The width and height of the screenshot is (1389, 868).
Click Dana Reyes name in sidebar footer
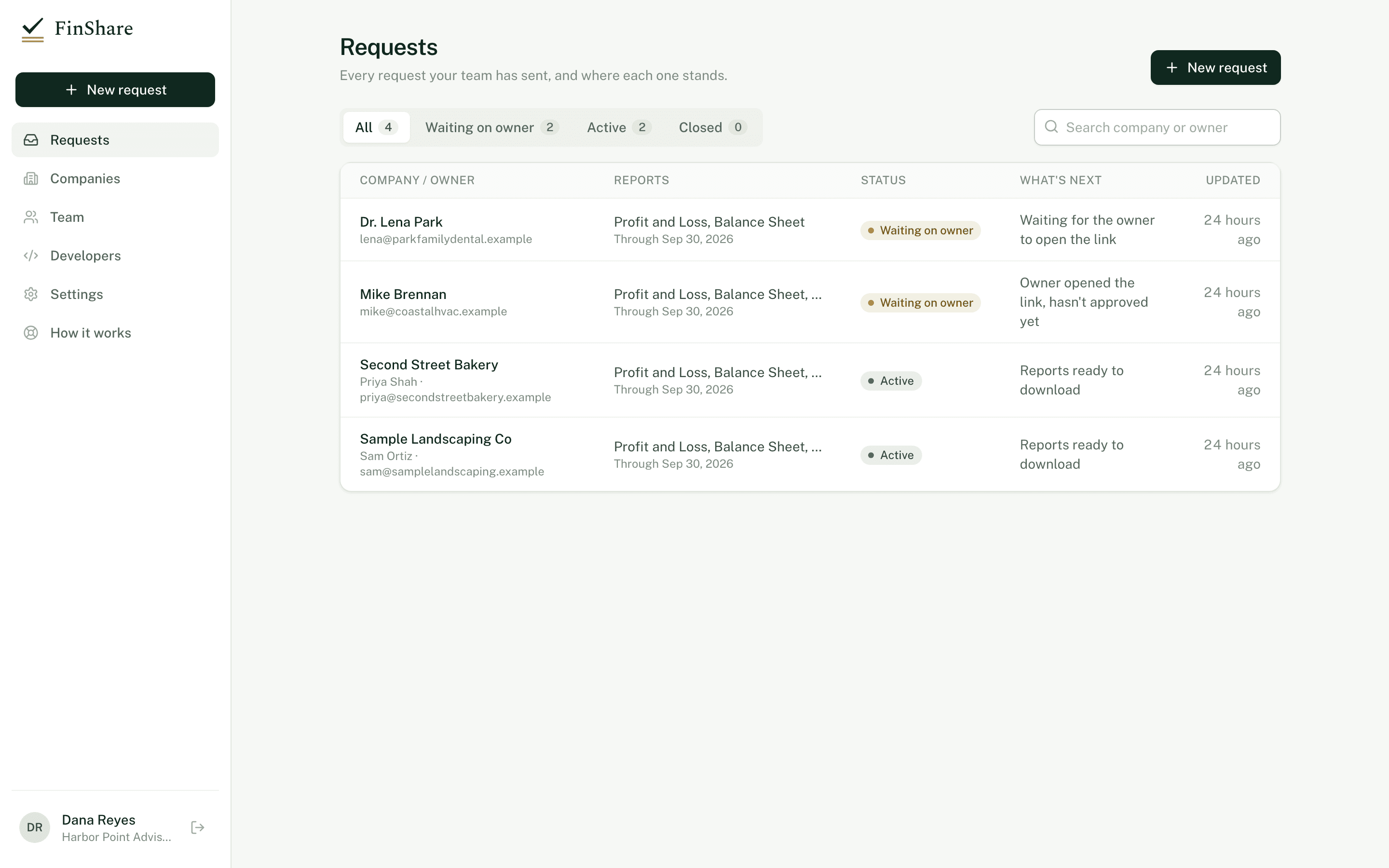tap(98, 820)
